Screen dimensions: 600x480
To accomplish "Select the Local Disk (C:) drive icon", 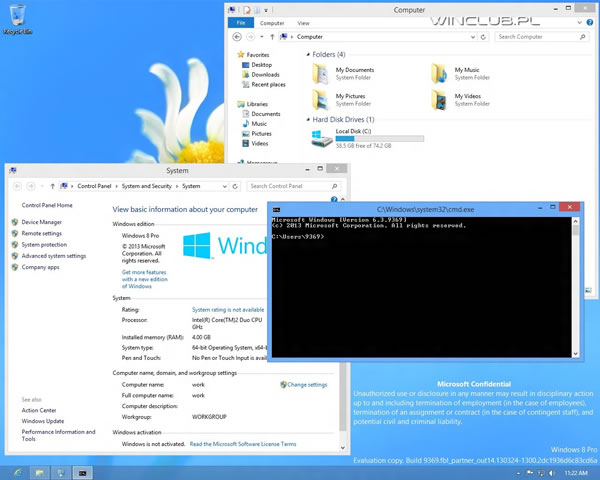I will tap(321, 138).
